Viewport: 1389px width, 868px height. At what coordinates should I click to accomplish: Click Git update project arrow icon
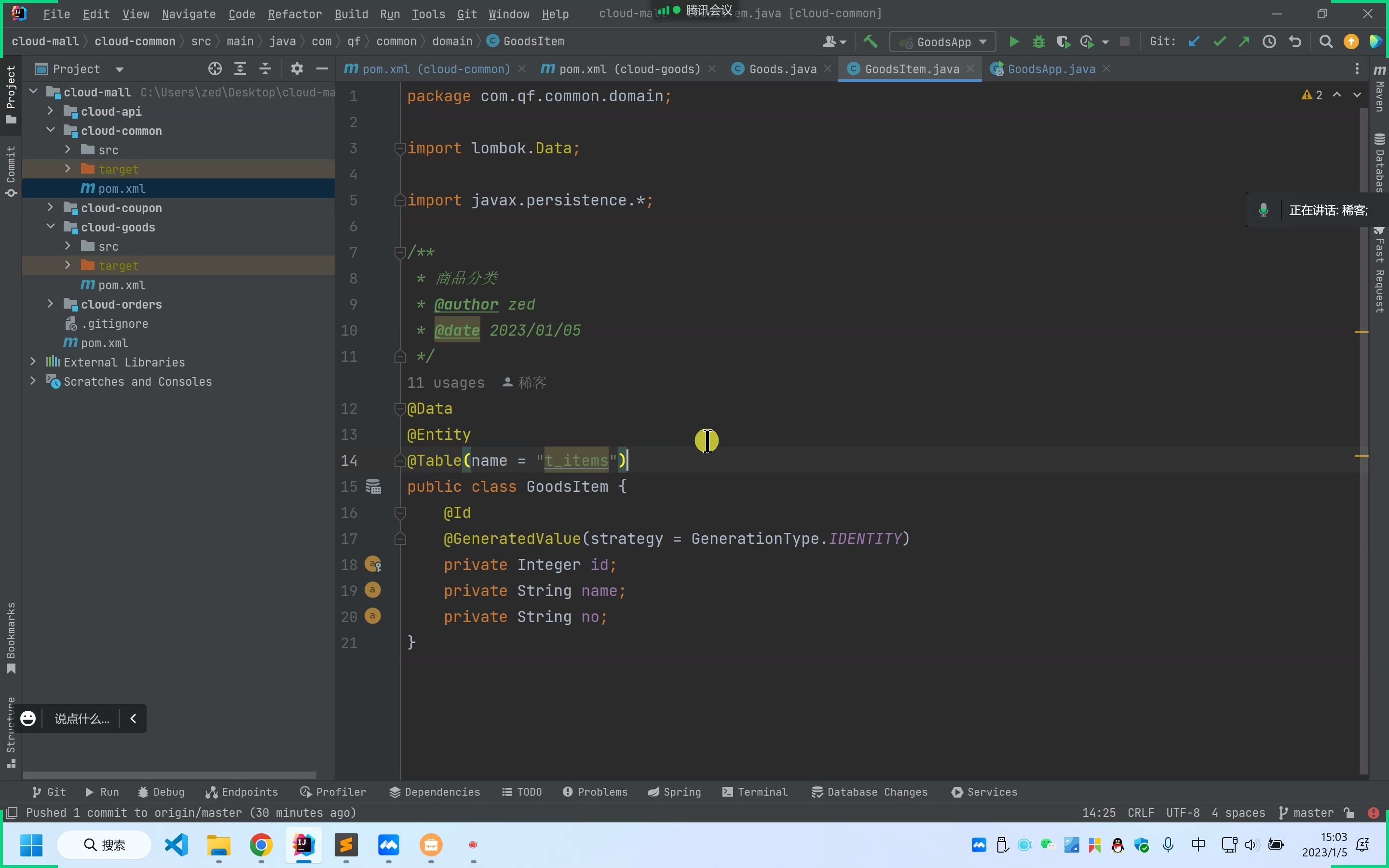(1195, 41)
